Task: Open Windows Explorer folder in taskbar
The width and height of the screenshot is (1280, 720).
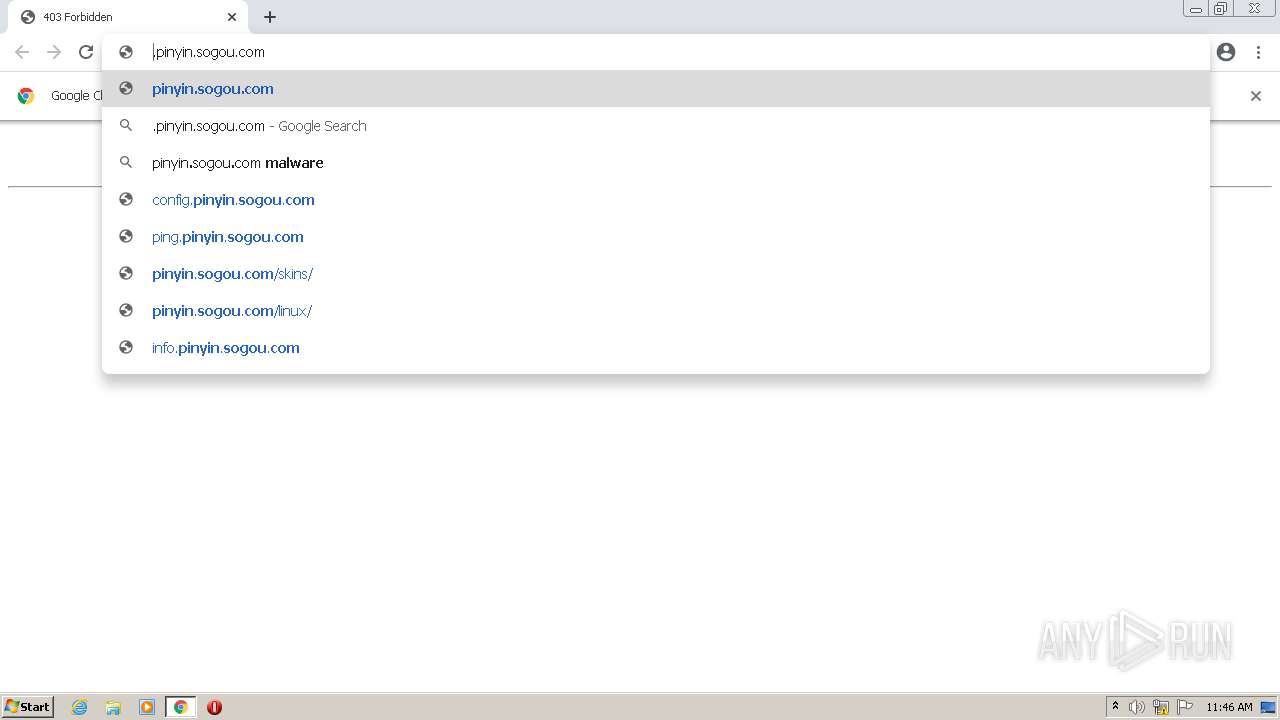Action: pos(113,707)
